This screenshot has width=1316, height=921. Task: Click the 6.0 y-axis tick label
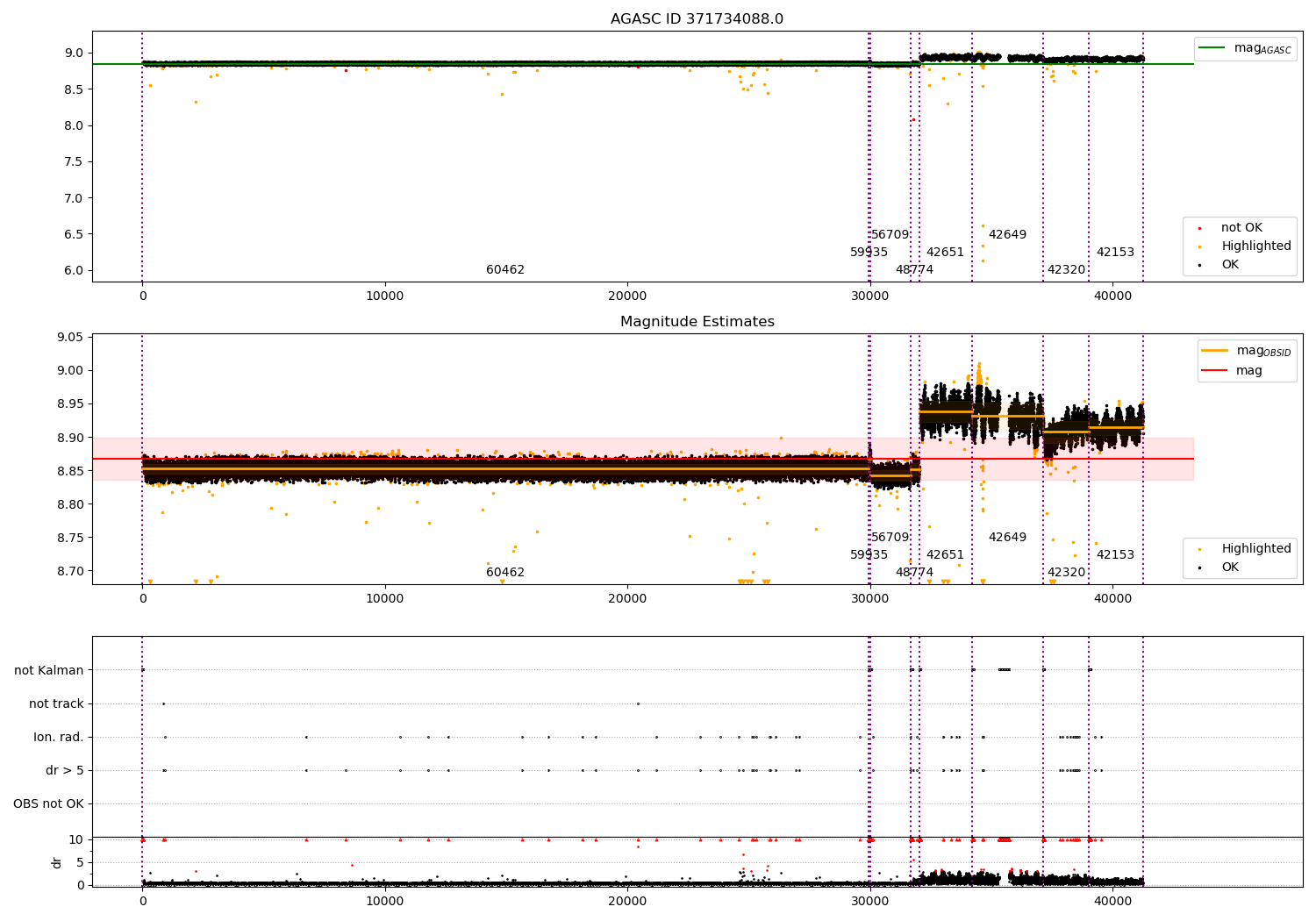click(x=74, y=270)
